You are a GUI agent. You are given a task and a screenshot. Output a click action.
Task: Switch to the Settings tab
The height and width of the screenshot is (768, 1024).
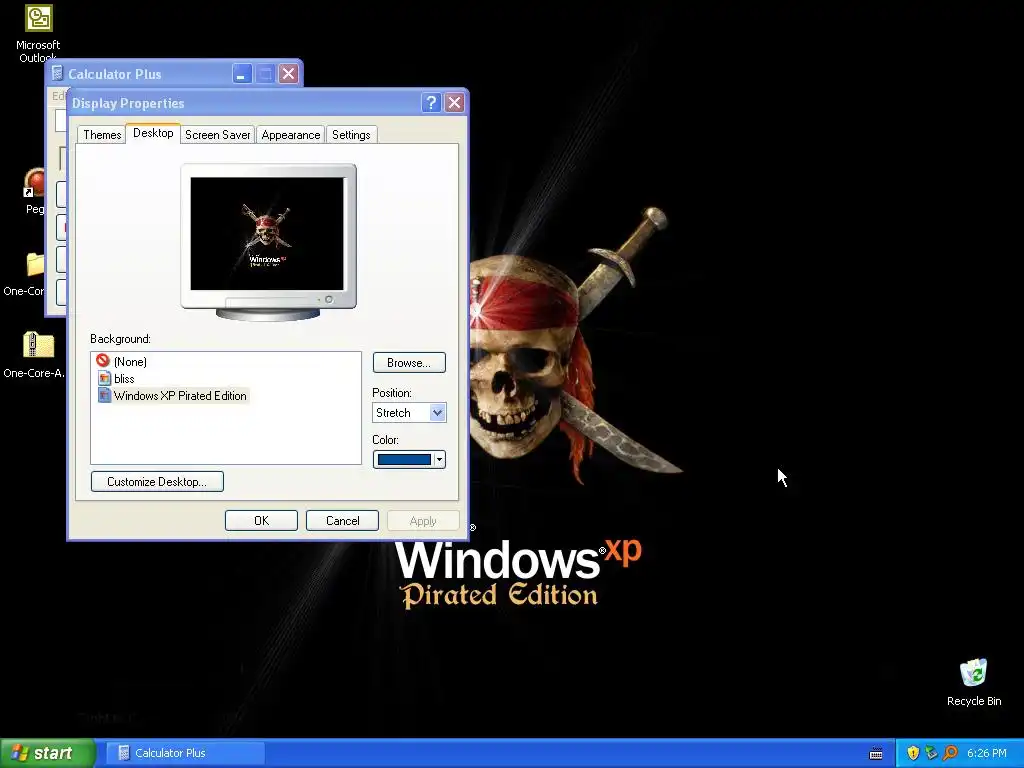351,135
